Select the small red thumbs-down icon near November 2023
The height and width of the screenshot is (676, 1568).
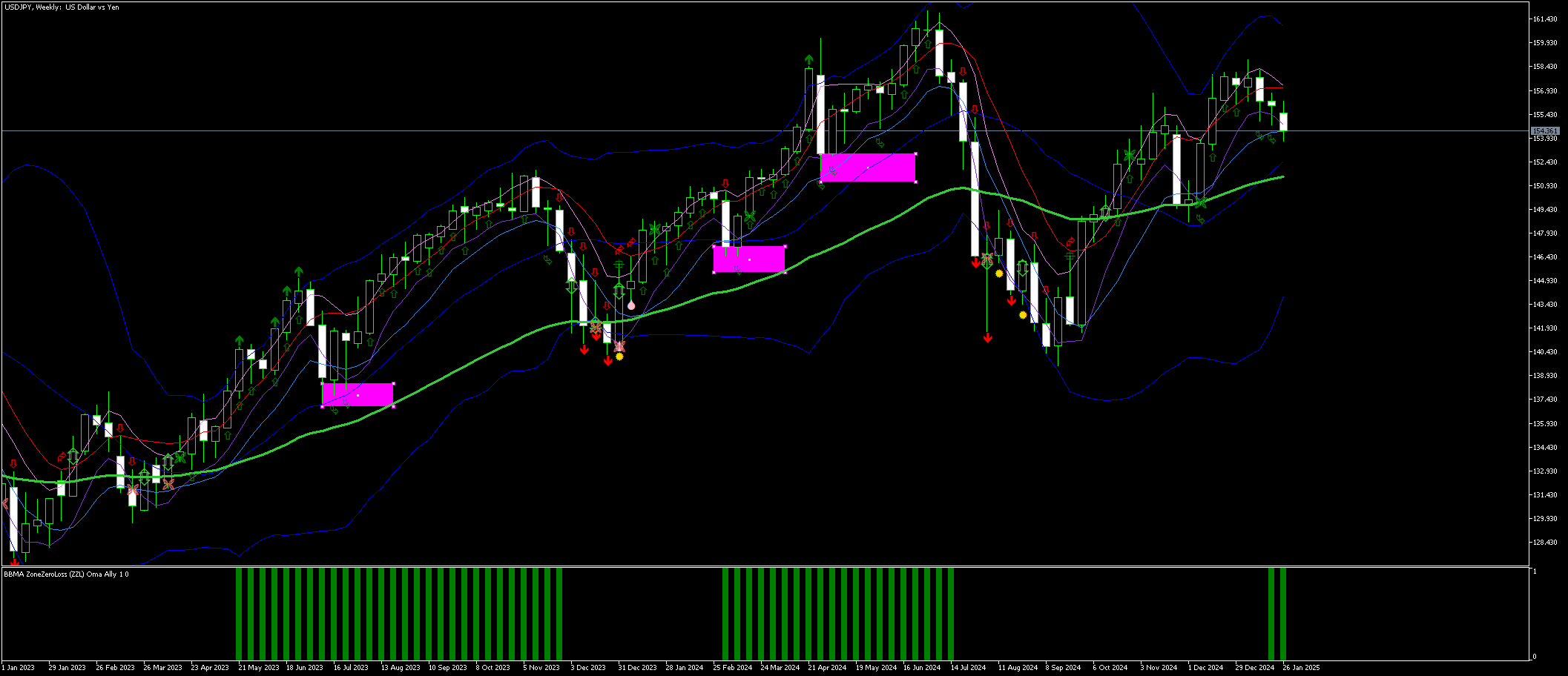pyautogui.click(x=557, y=199)
